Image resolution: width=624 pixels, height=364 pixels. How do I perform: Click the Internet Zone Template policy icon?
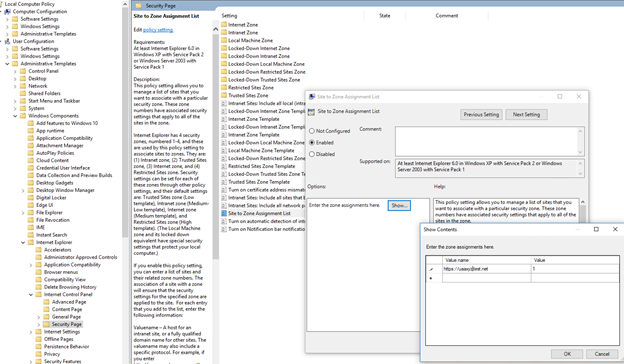coord(224,119)
